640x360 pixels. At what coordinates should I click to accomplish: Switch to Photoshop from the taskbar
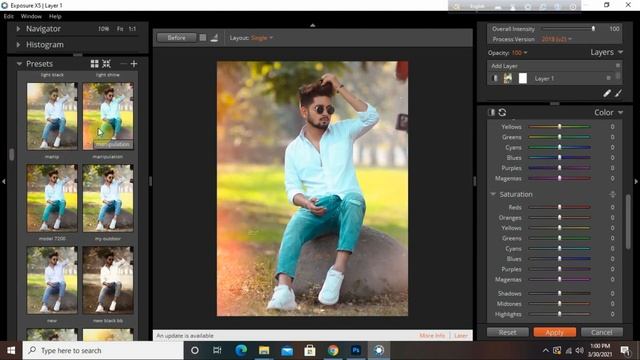[x=356, y=350]
